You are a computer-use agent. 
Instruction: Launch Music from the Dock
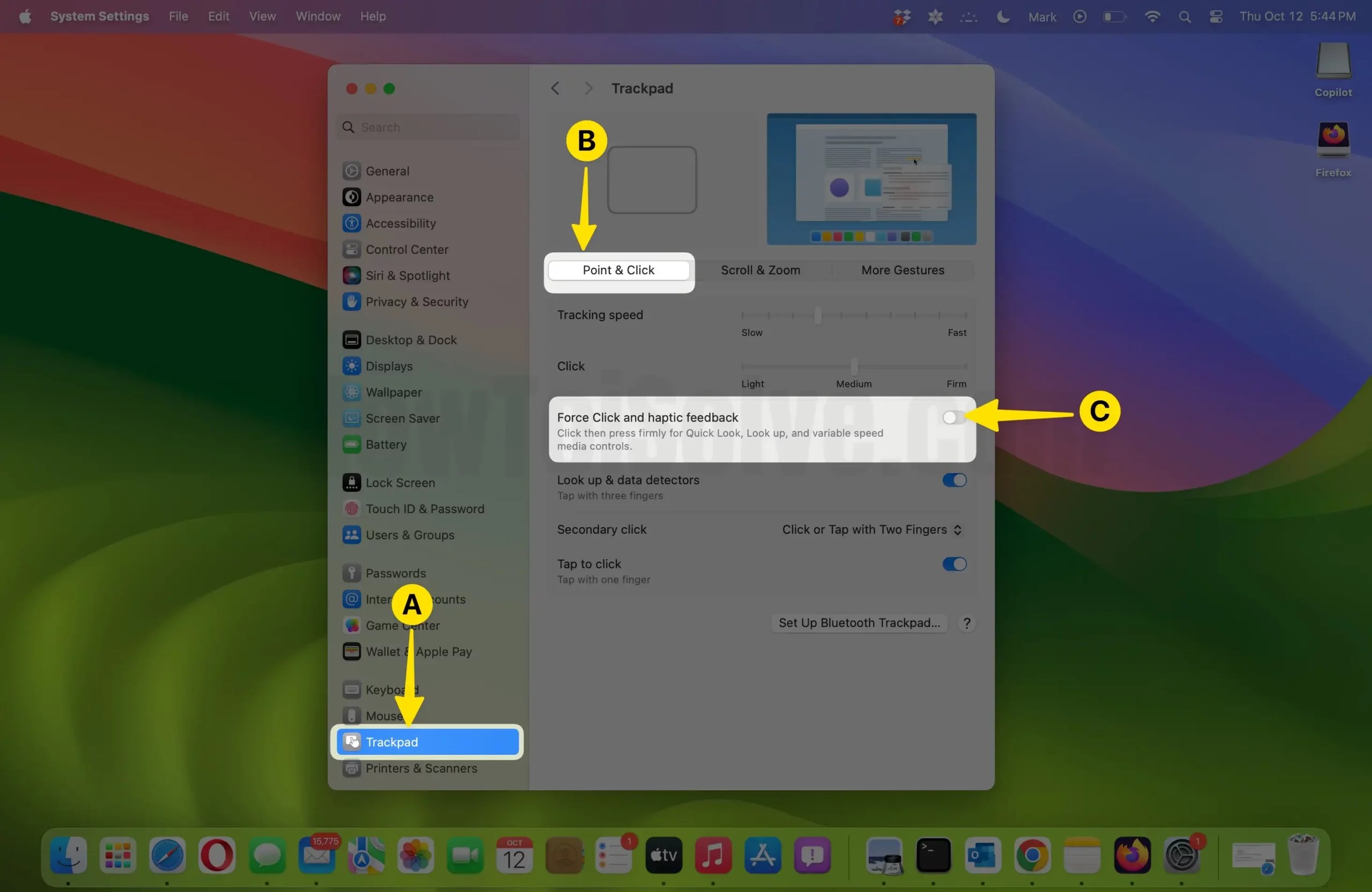click(713, 856)
